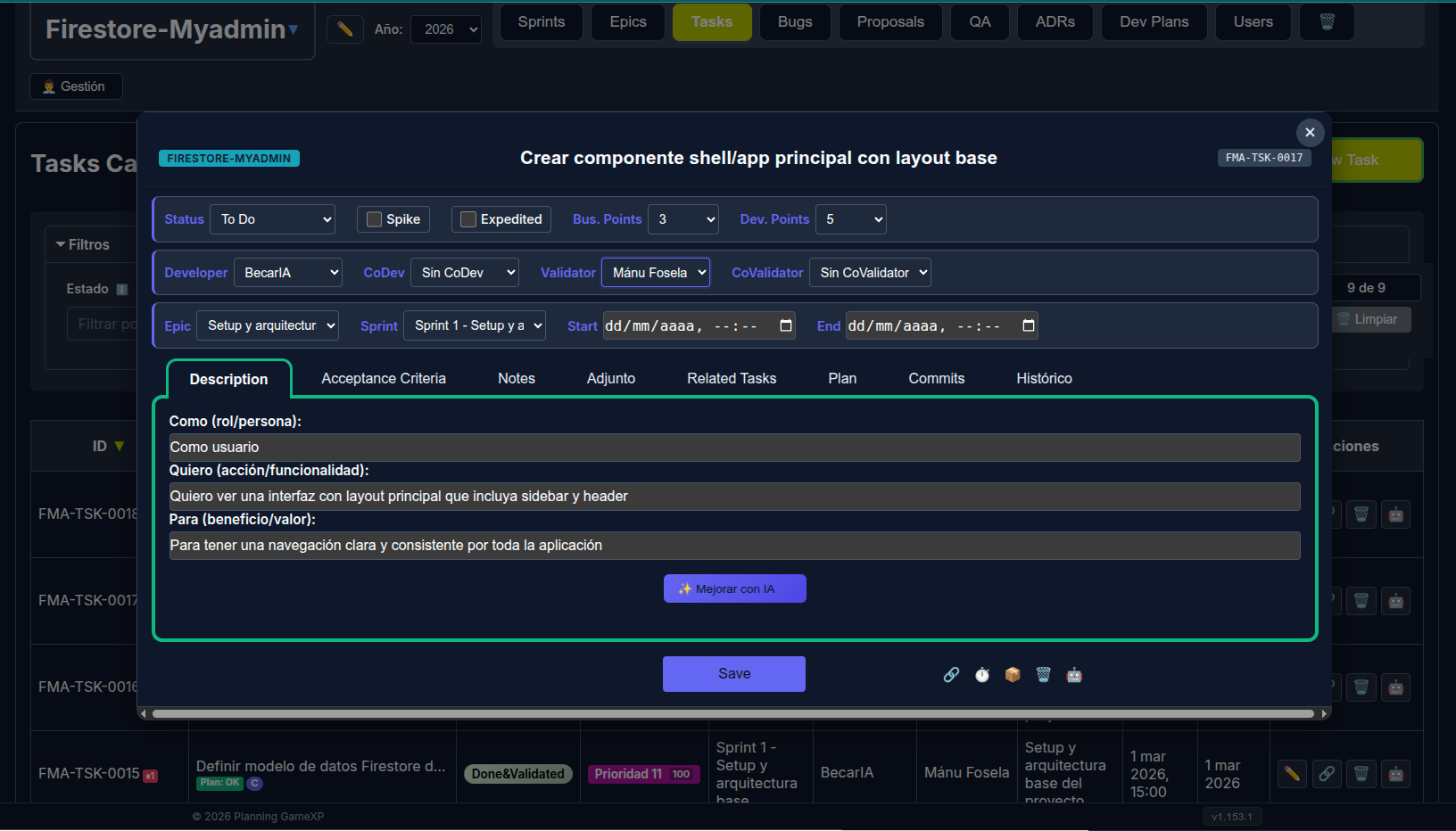Image resolution: width=1456 pixels, height=831 pixels.
Task: Open the Dev. Points dropdown
Action: pos(851,219)
